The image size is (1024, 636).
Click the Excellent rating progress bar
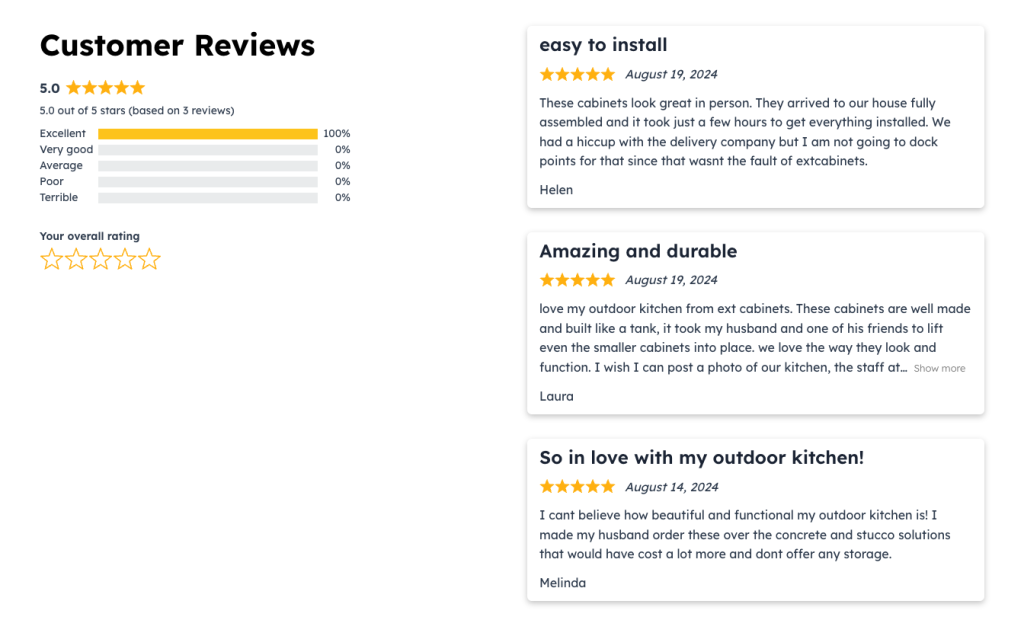point(206,133)
